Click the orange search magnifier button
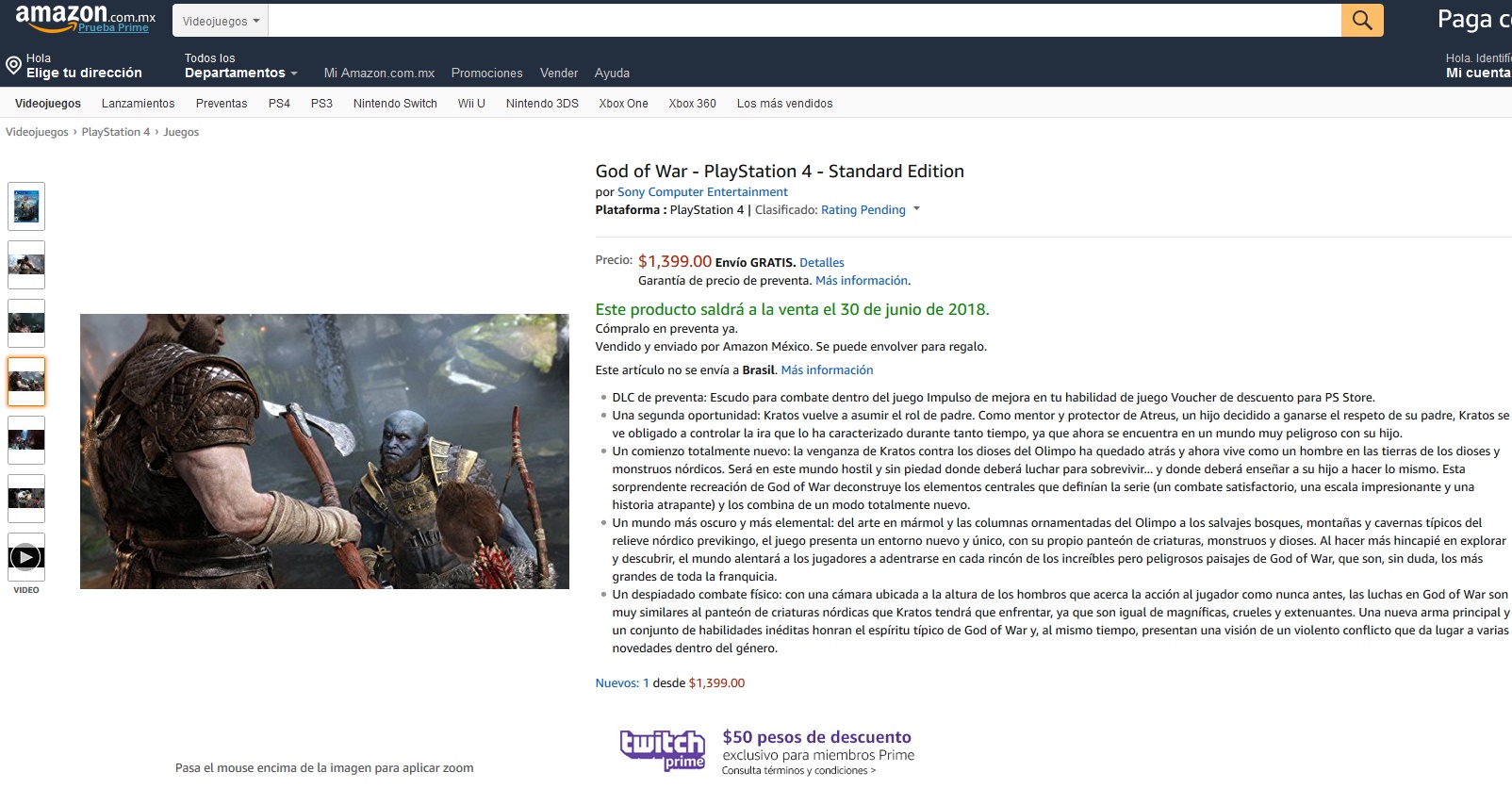Viewport: 1512px width, 788px height. (x=1362, y=20)
